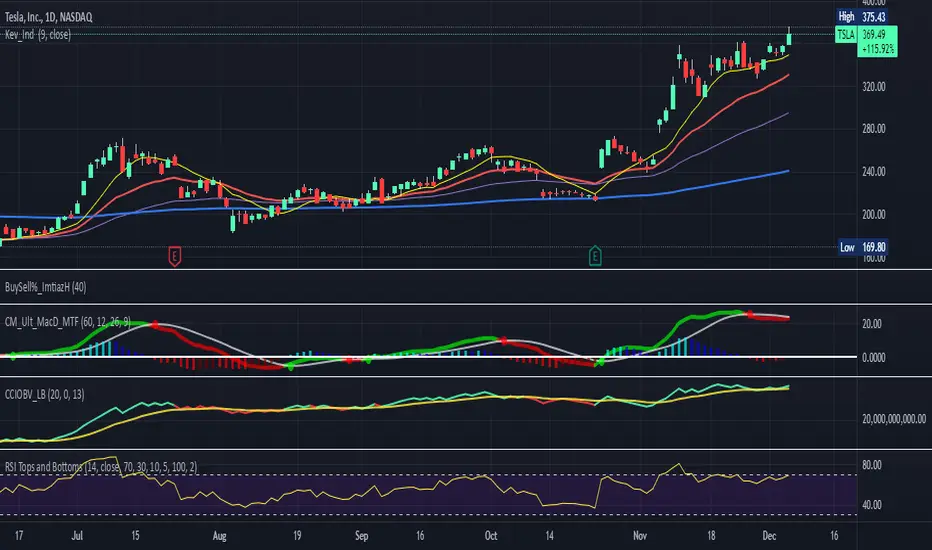This screenshot has height=550, width=932.
Task: Click the Nov label on time axis
Action: tap(641, 534)
